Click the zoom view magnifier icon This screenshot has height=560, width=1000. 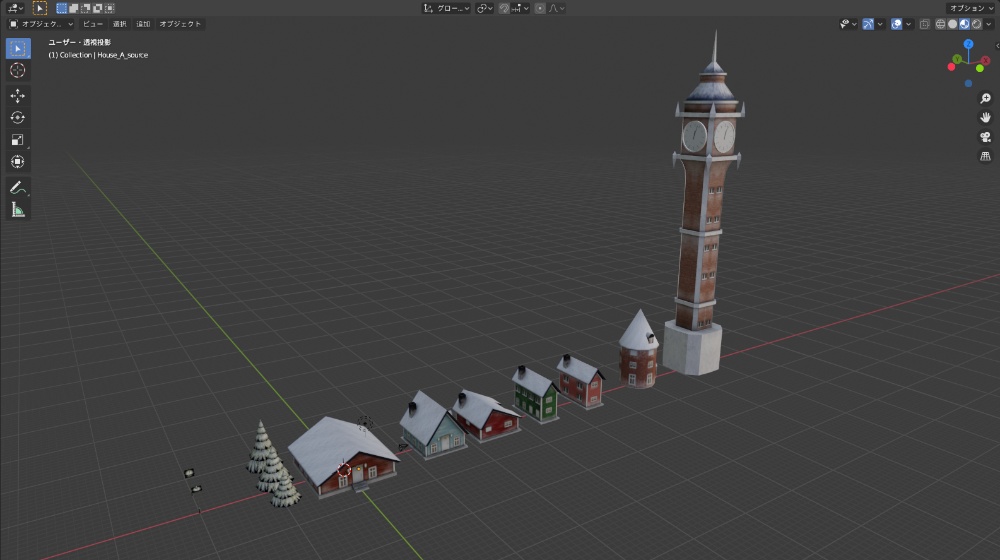985,98
